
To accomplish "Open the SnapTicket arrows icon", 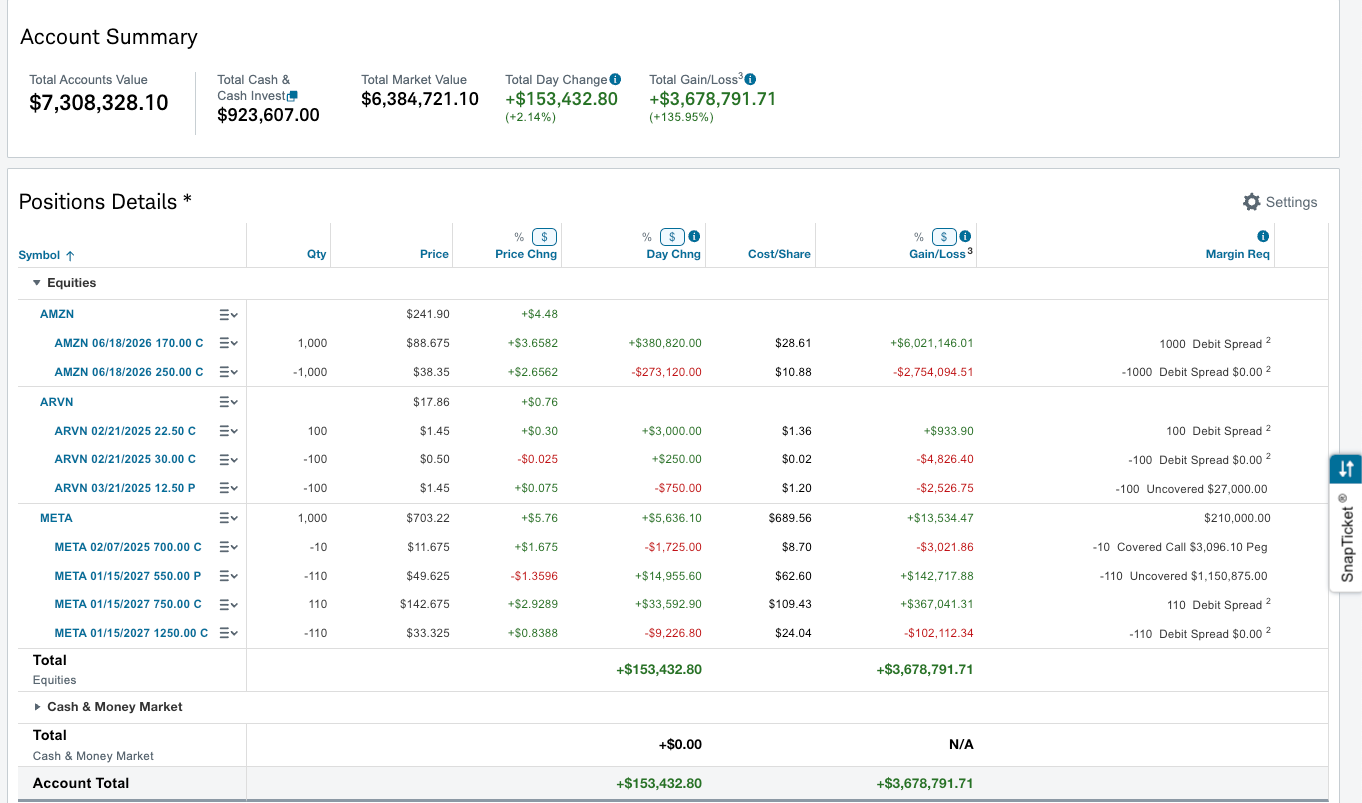I will 1346,468.
